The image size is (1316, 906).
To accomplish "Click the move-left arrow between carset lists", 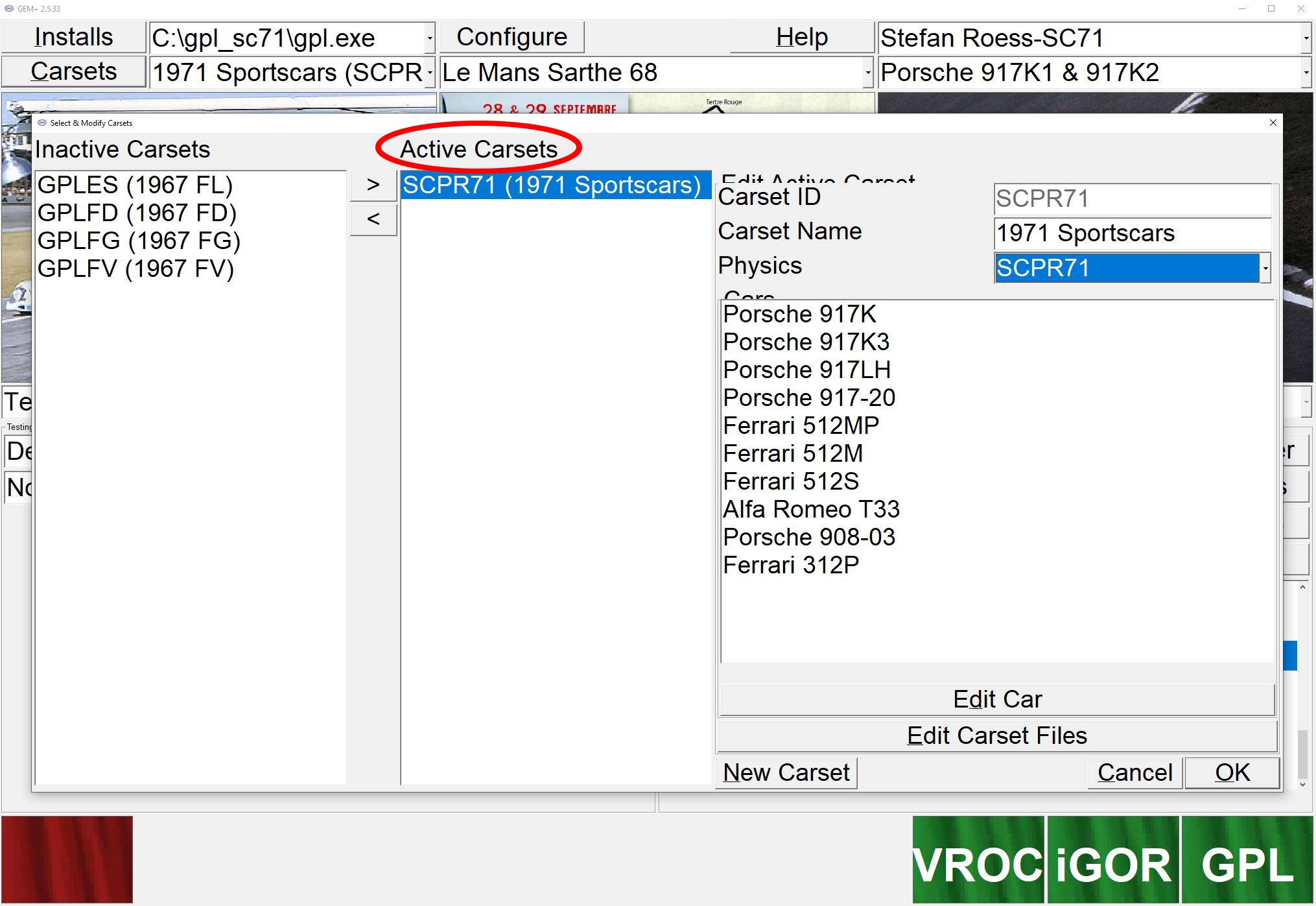I will click(x=373, y=219).
